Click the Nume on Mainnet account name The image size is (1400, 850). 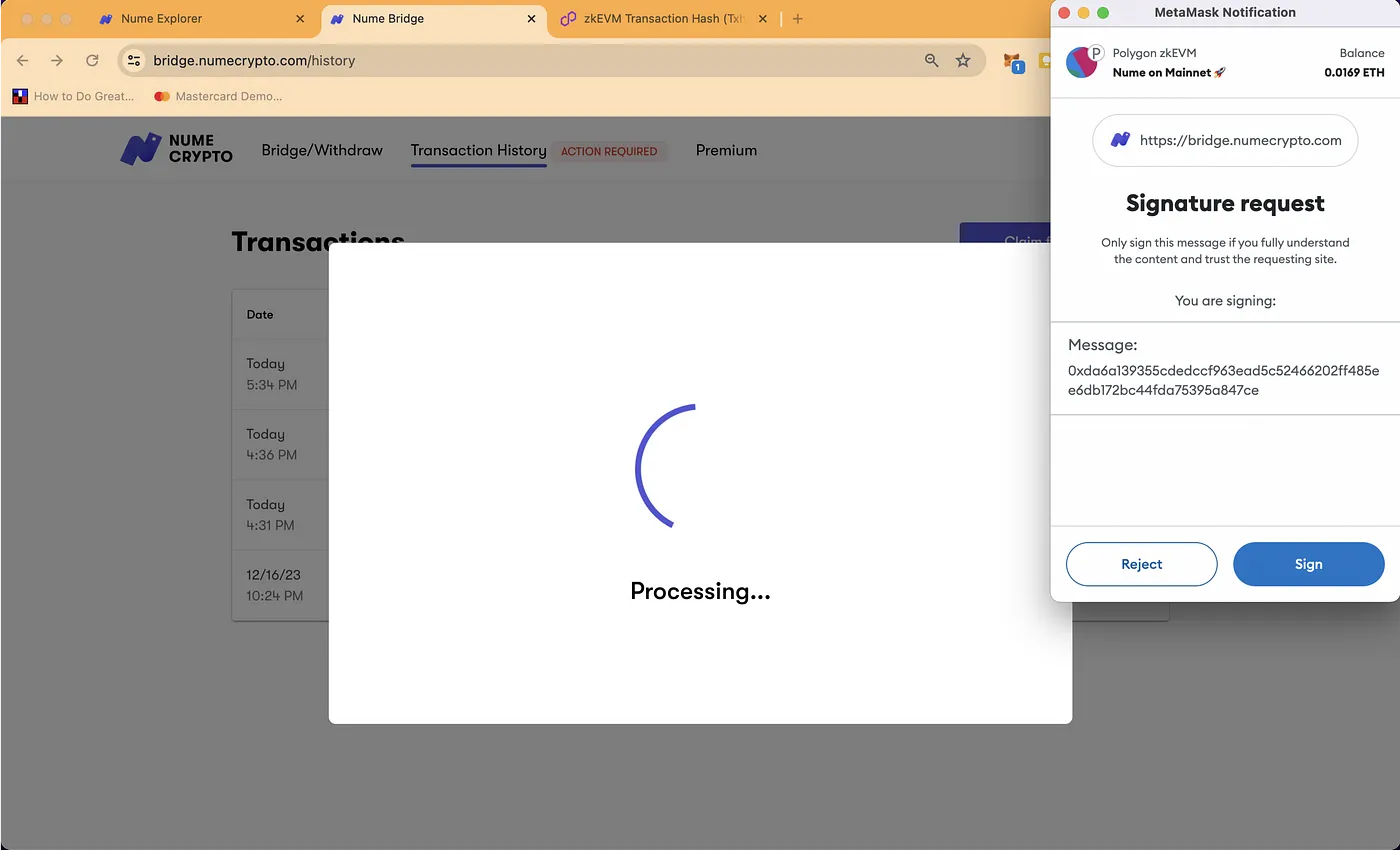(x=1169, y=72)
